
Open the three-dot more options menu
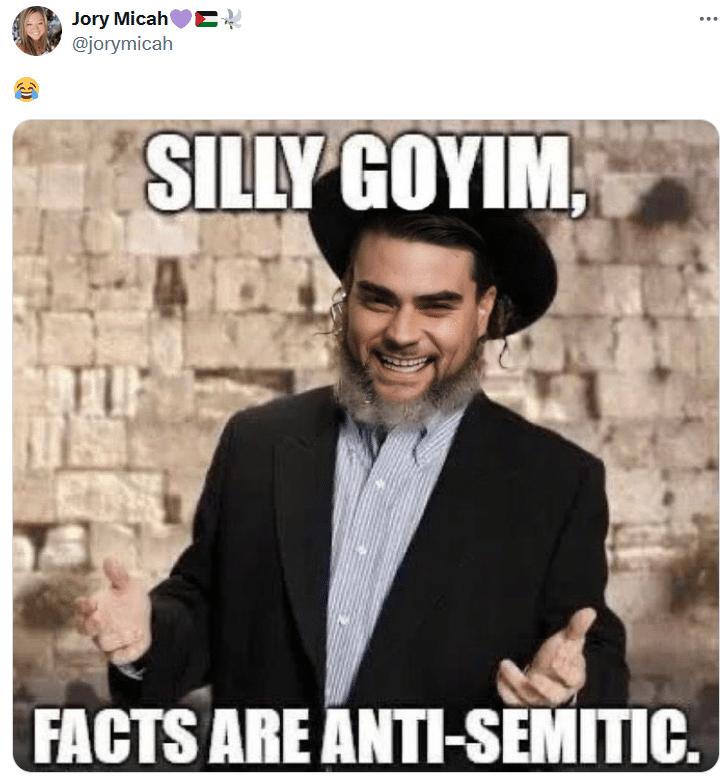coord(708,19)
